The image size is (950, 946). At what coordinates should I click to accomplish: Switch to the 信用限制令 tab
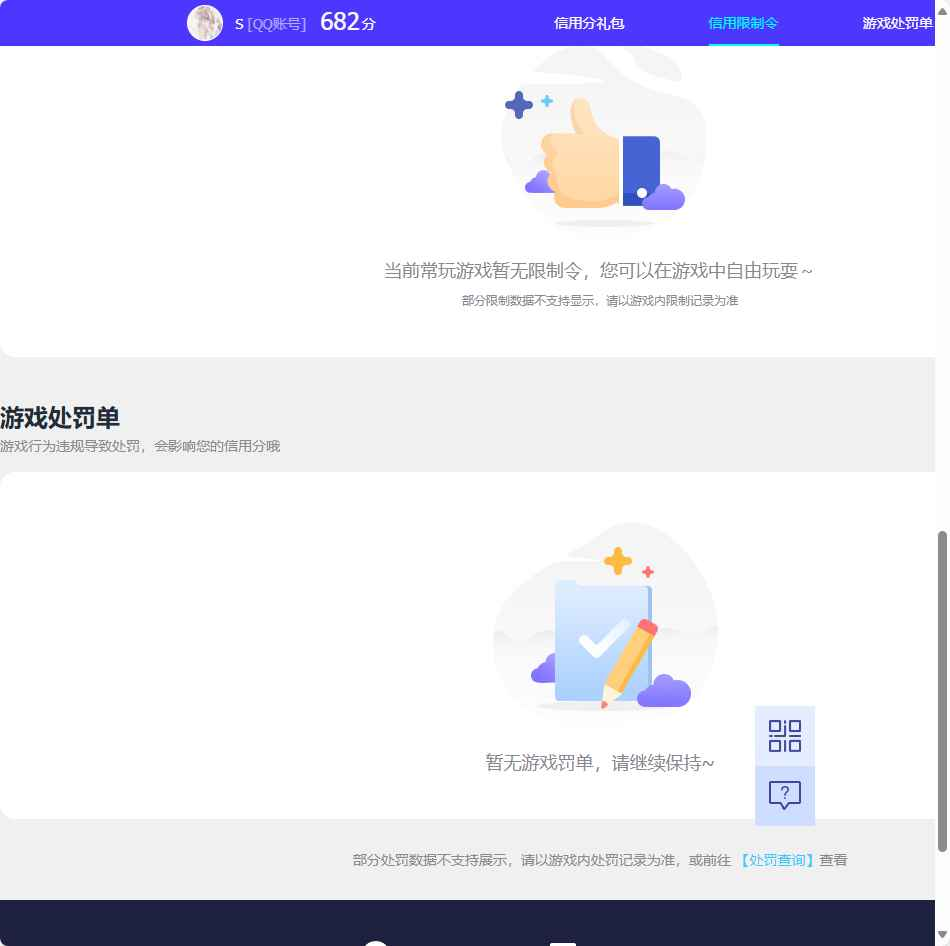743,23
